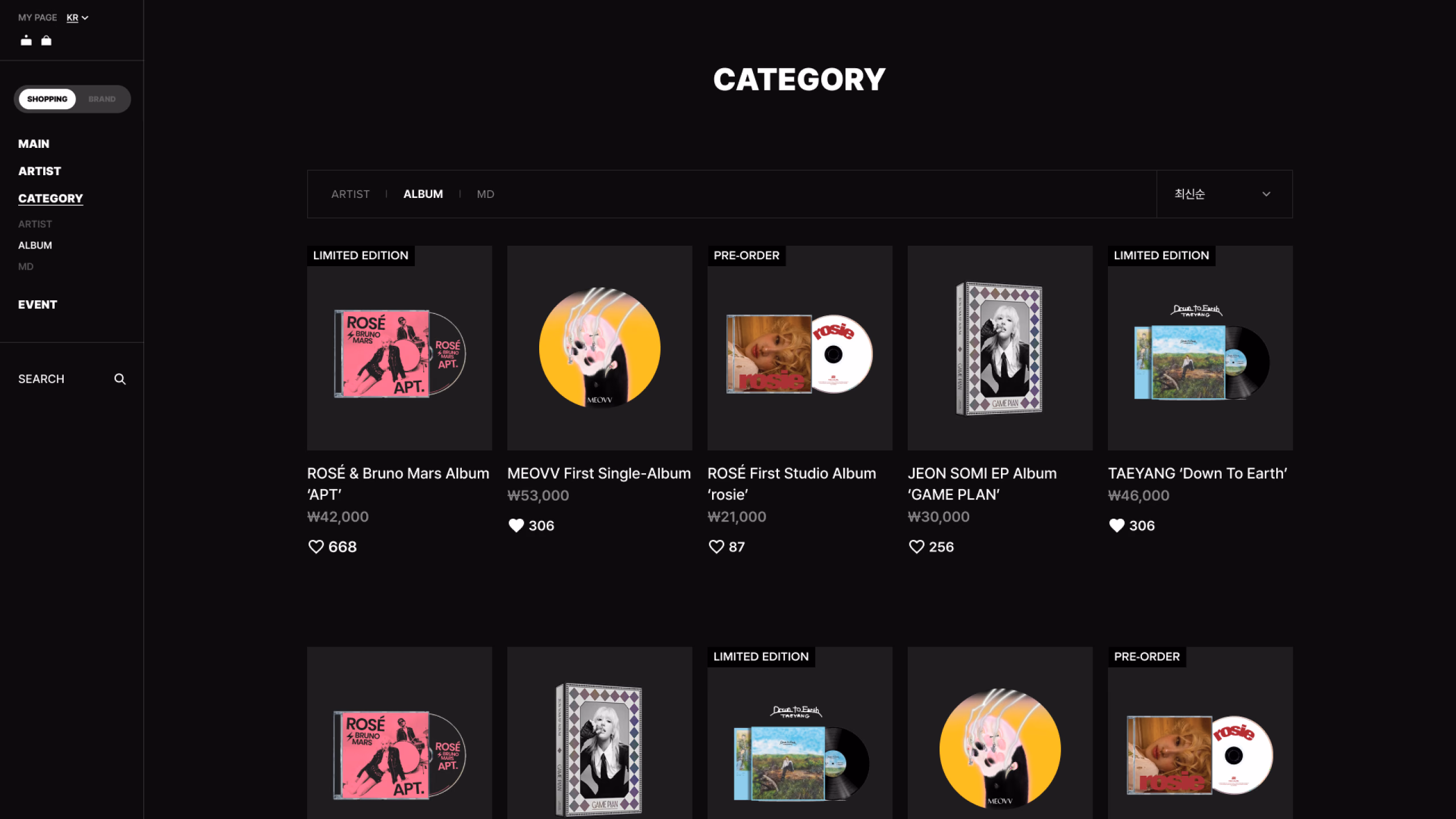
Task: Open second-row GAME PLAN album thumbnail
Action: pyautogui.click(x=599, y=733)
